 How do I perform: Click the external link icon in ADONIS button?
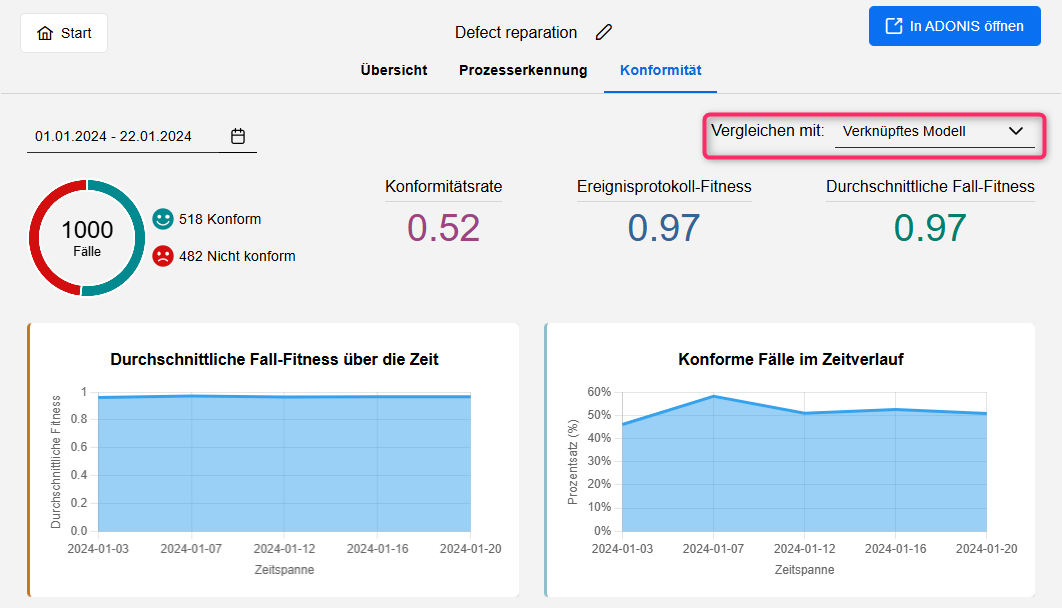click(x=893, y=26)
